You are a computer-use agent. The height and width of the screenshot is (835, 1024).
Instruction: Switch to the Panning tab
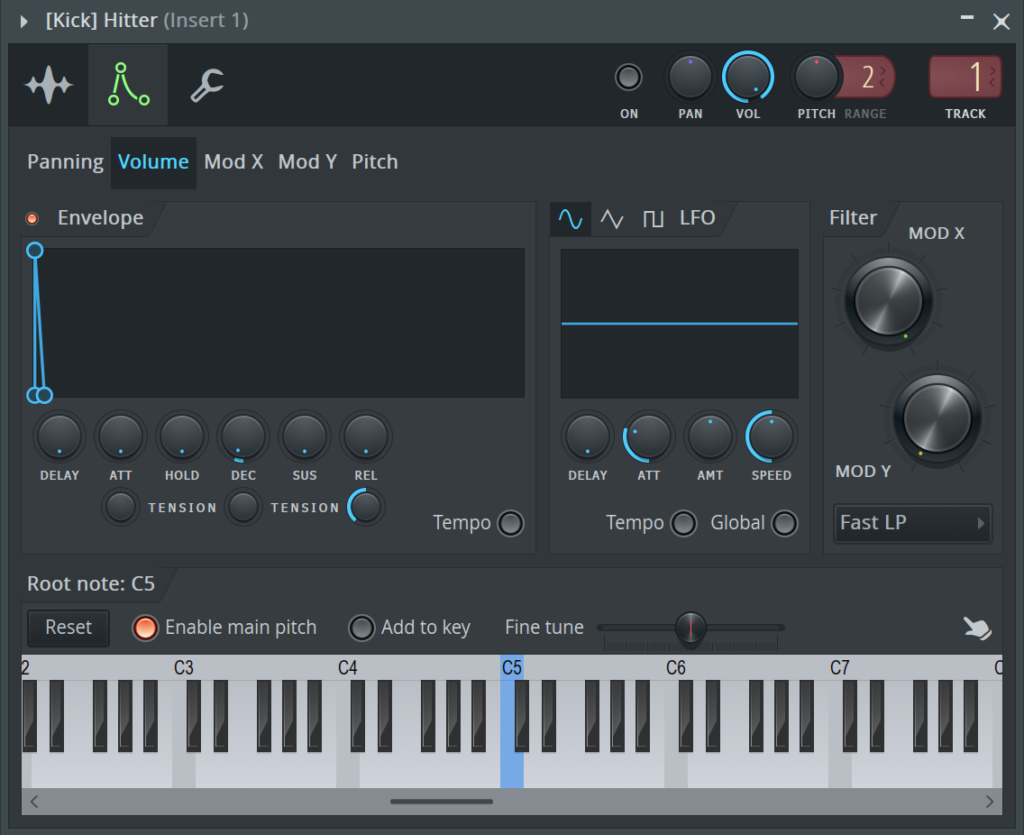point(65,162)
